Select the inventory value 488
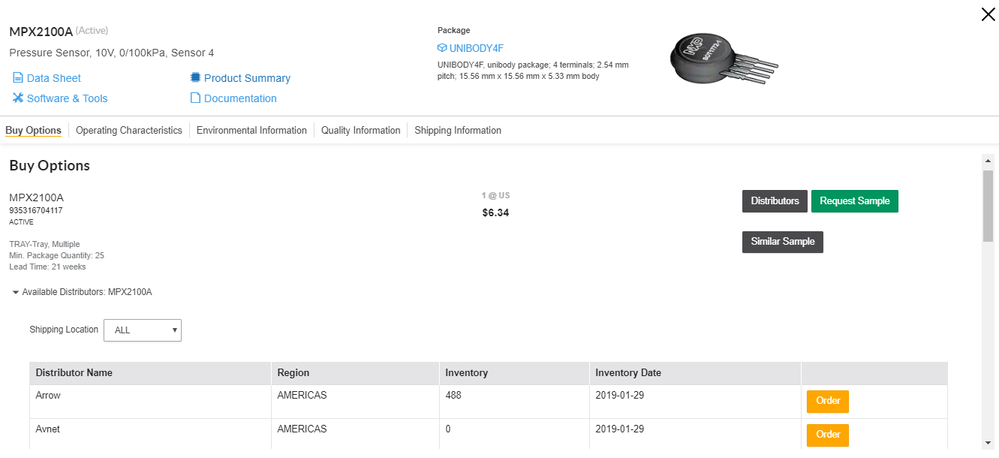The width and height of the screenshot is (999, 458). click(453, 396)
